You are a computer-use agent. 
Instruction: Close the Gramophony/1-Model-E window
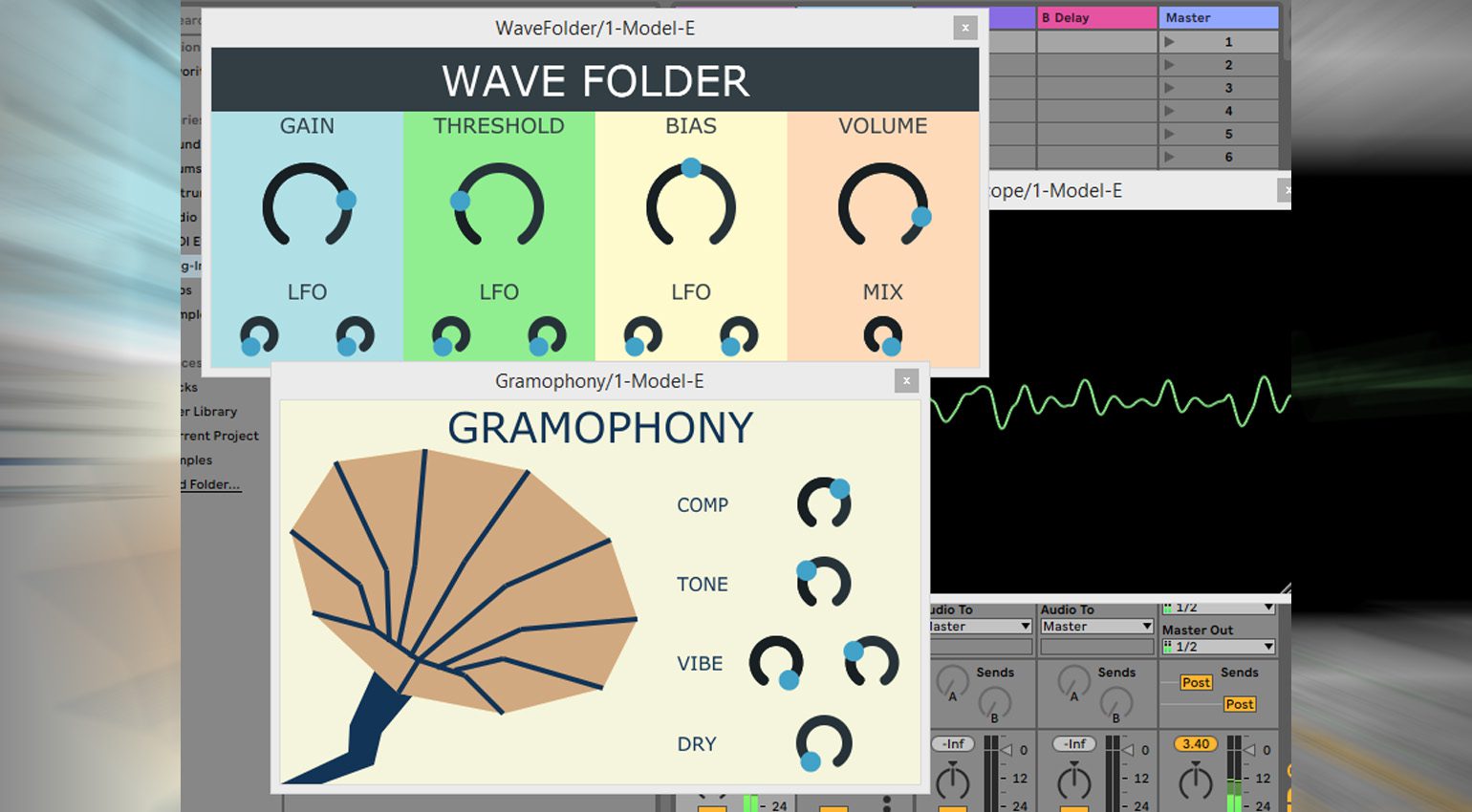coord(906,381)
